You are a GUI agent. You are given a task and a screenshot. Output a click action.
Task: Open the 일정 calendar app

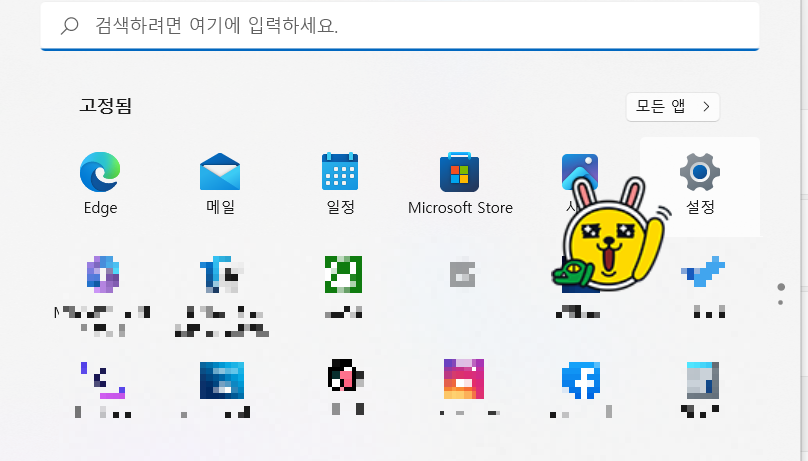coord(340,172)
